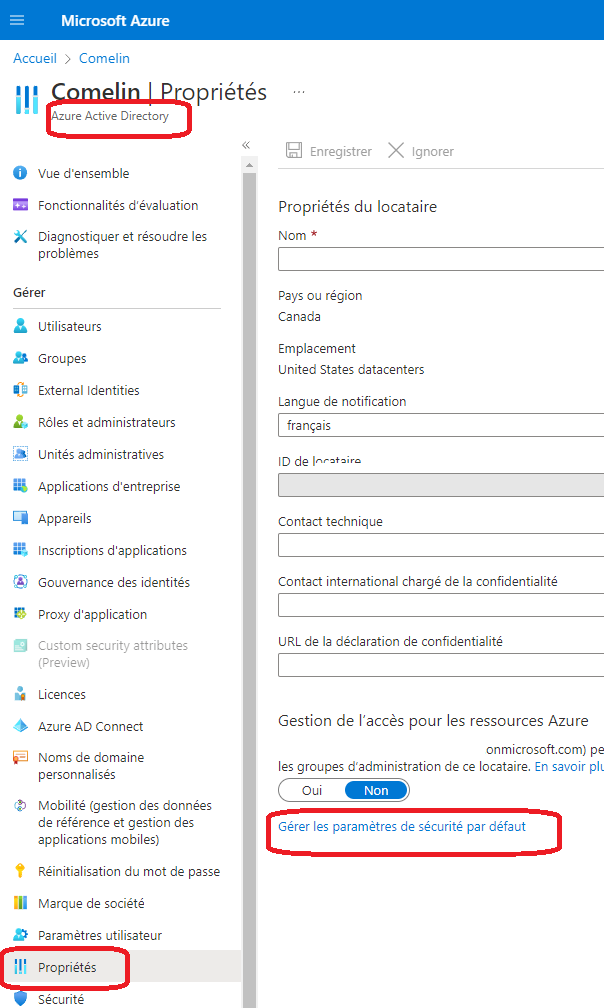This screenshot has width=604, height=1008.
Task: Click the Microsoft Azure header title
Action: point(115,21)
